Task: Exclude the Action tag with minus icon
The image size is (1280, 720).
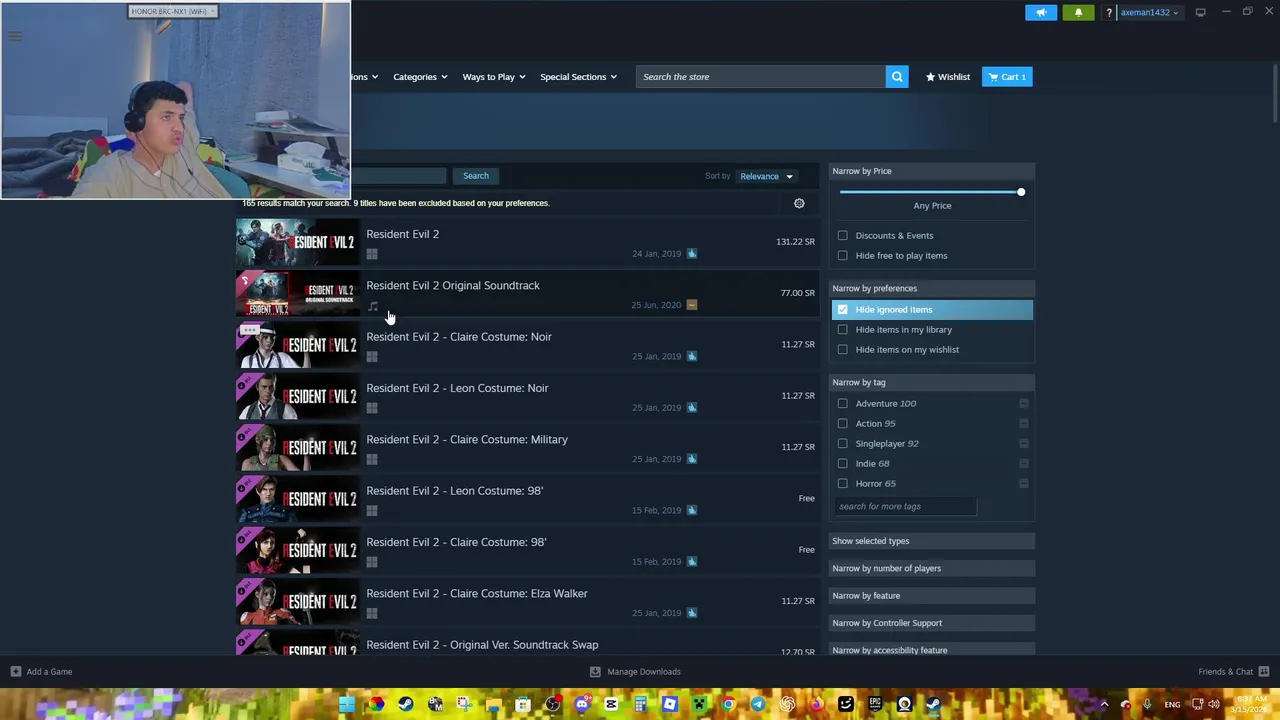Action: 1023,424
